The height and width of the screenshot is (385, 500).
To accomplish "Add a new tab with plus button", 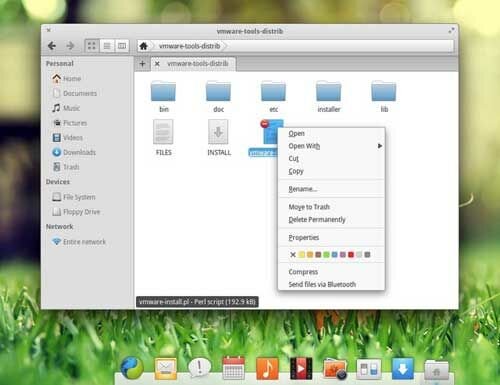I will pos(142,63).
